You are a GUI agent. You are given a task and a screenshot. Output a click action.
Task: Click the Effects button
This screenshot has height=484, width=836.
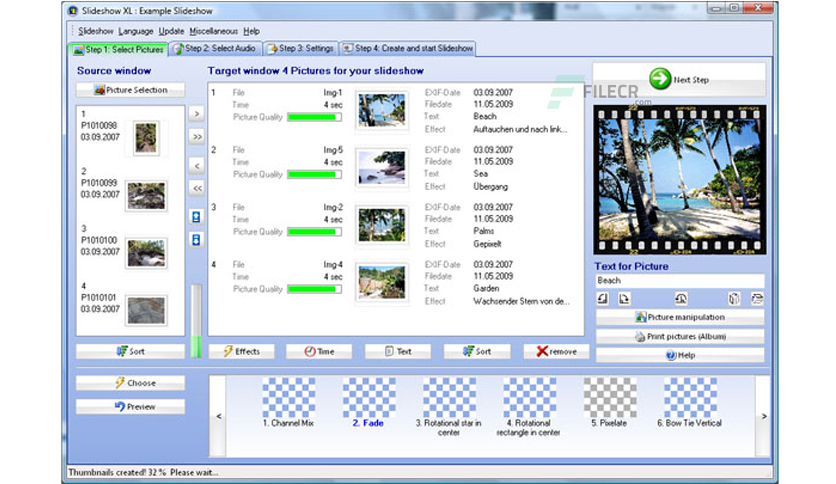(242, 351)
